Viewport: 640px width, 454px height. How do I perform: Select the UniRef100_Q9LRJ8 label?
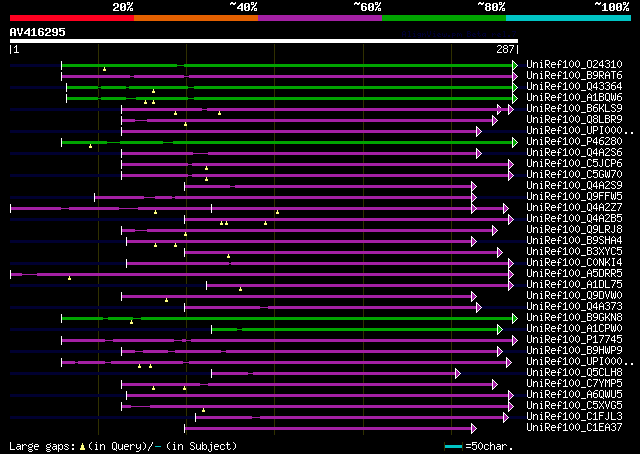point(574,230)
